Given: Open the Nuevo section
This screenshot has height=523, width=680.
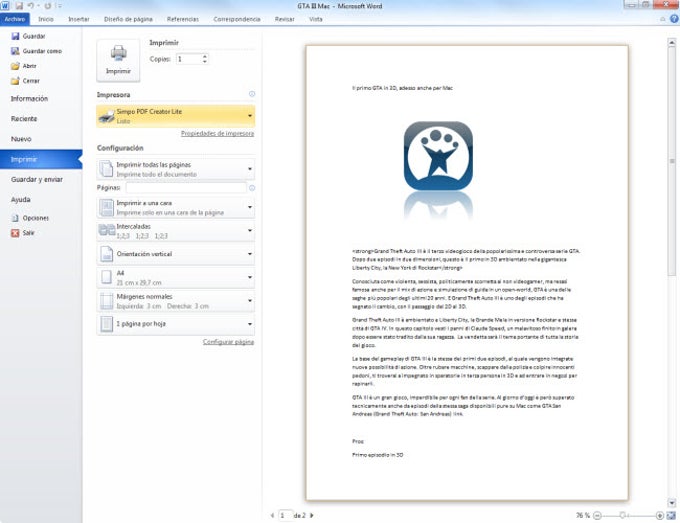Looking at the screenshot, I should (41, 139).
